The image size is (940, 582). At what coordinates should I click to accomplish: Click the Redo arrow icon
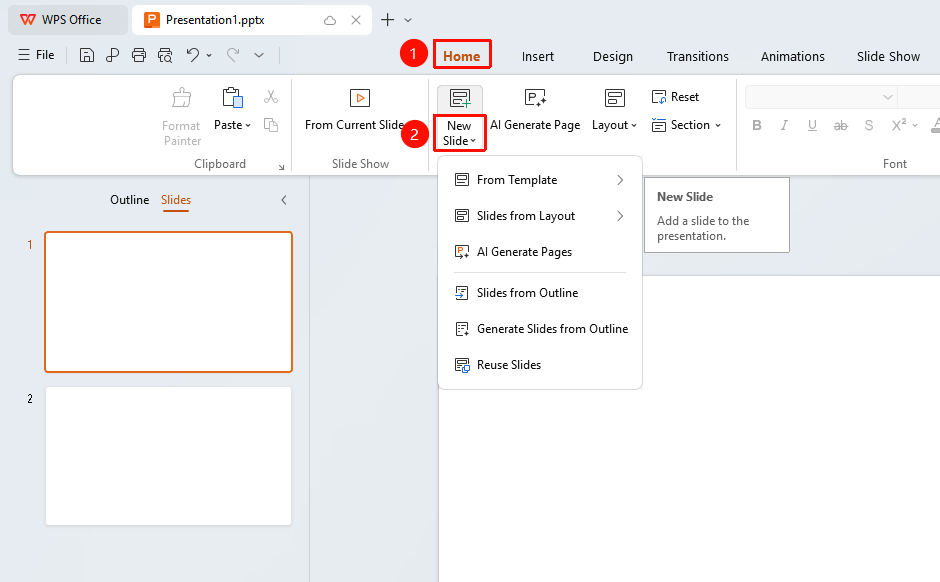pos(233,55)
